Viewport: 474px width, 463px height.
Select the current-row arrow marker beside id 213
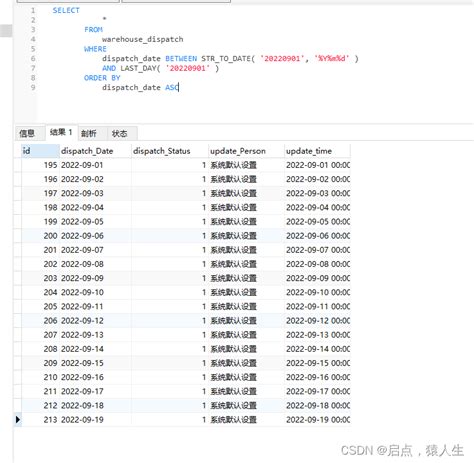pyautogui.click(x=18, y=420)
